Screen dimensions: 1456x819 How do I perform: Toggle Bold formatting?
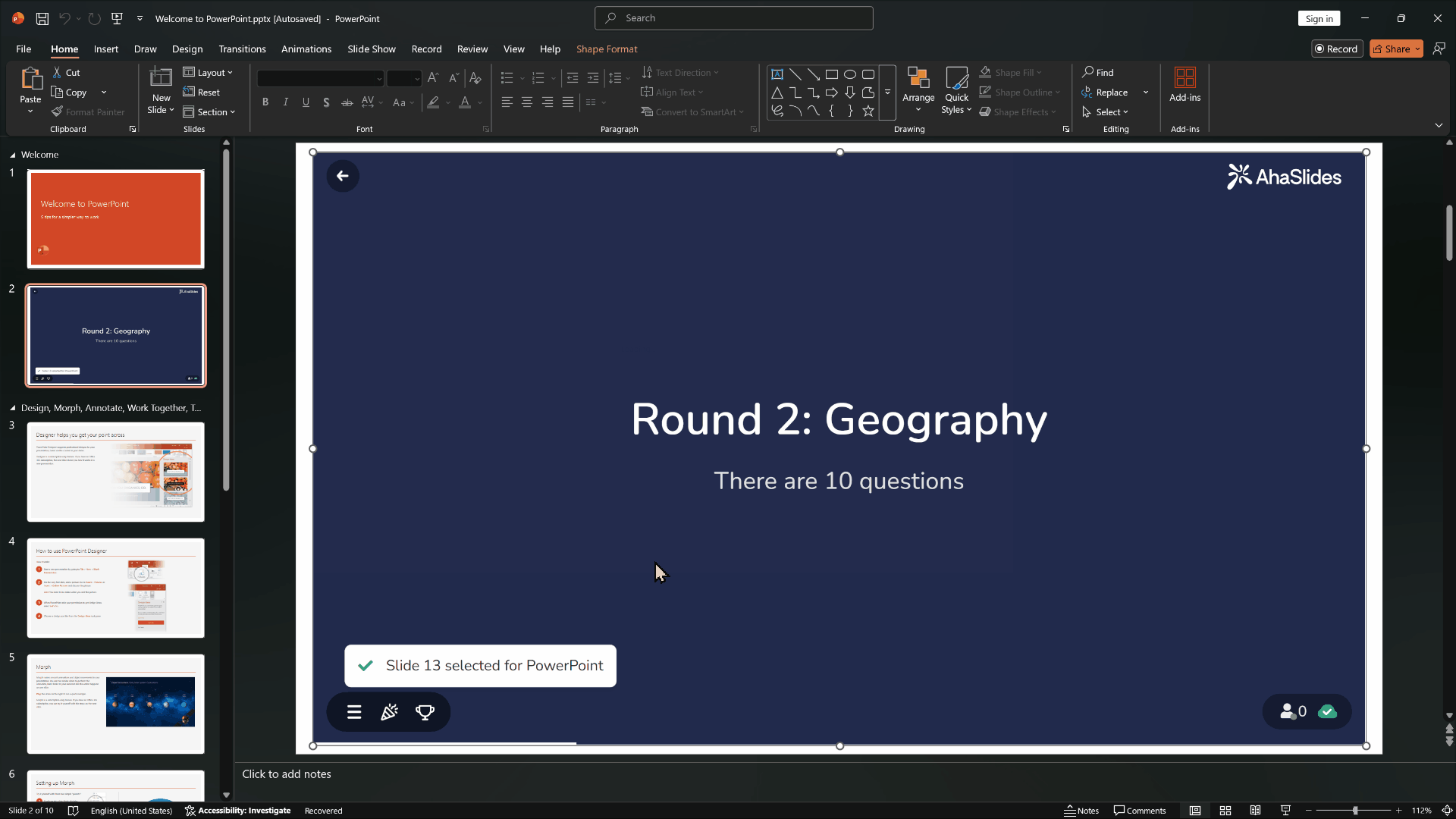coord(265,102)
